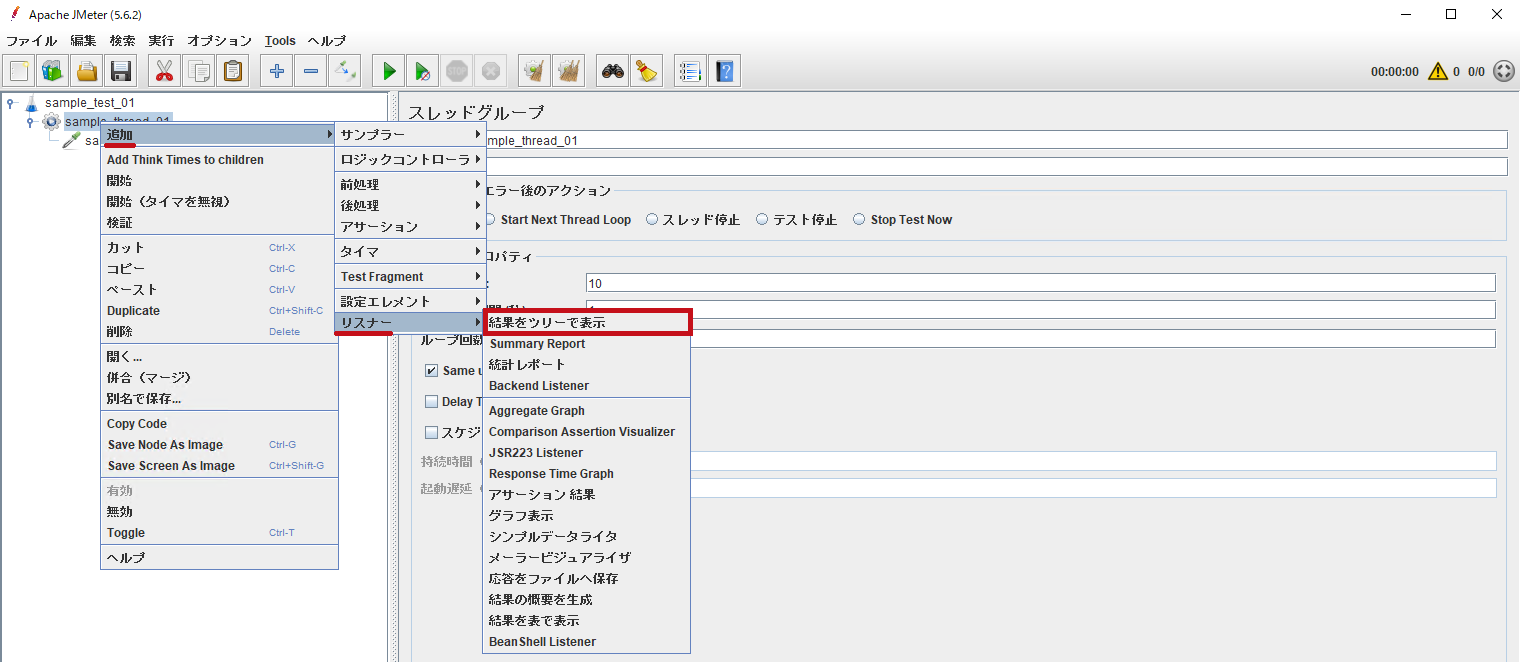Expand the Test Fragment submenu
The width and height of the screenshot is (1520, 662).
tap(410, 276)
